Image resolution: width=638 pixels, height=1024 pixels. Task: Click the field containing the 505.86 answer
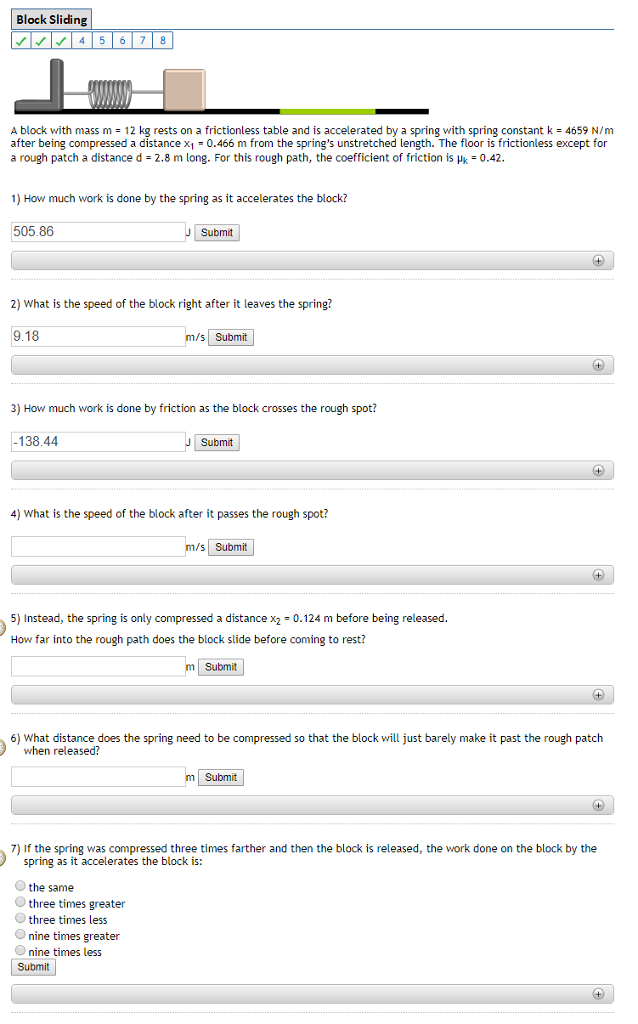coord(97,232)
